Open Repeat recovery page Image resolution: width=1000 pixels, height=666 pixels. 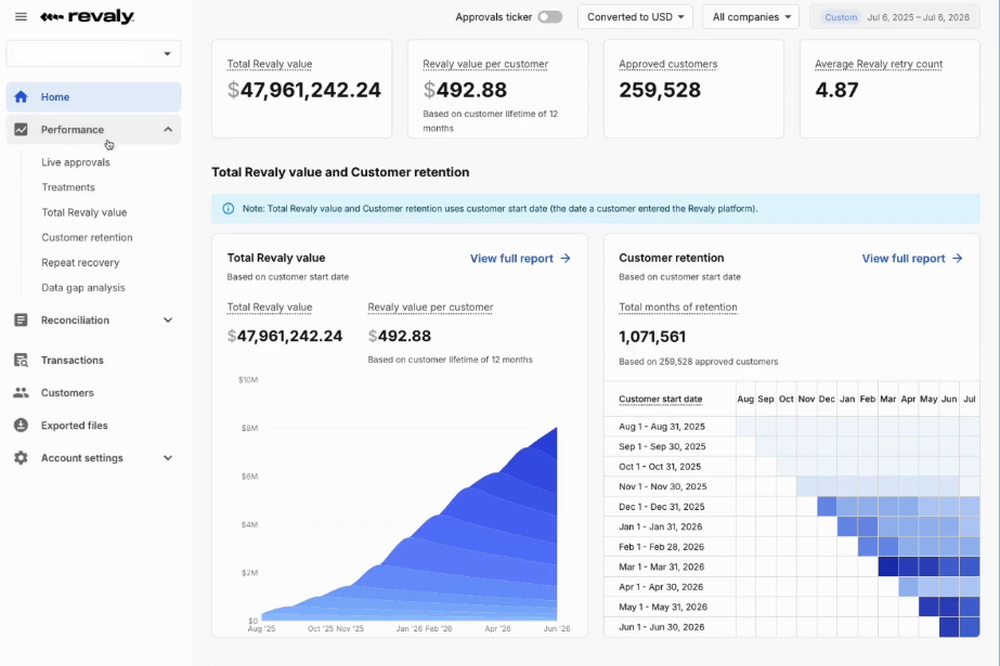coord(80,263)
